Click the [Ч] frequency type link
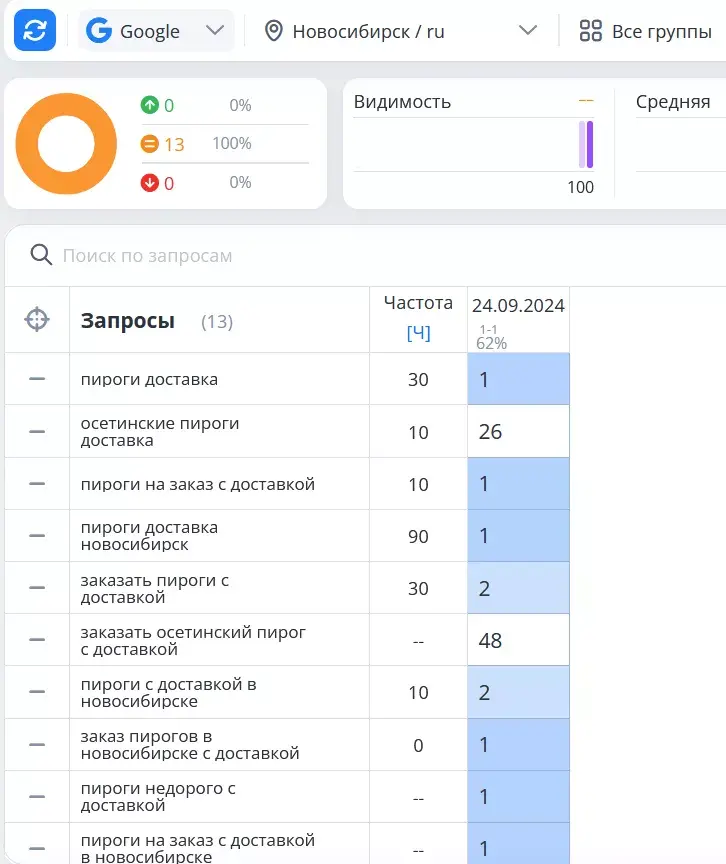This screenshot has width=726, height=864. [419, 333]
